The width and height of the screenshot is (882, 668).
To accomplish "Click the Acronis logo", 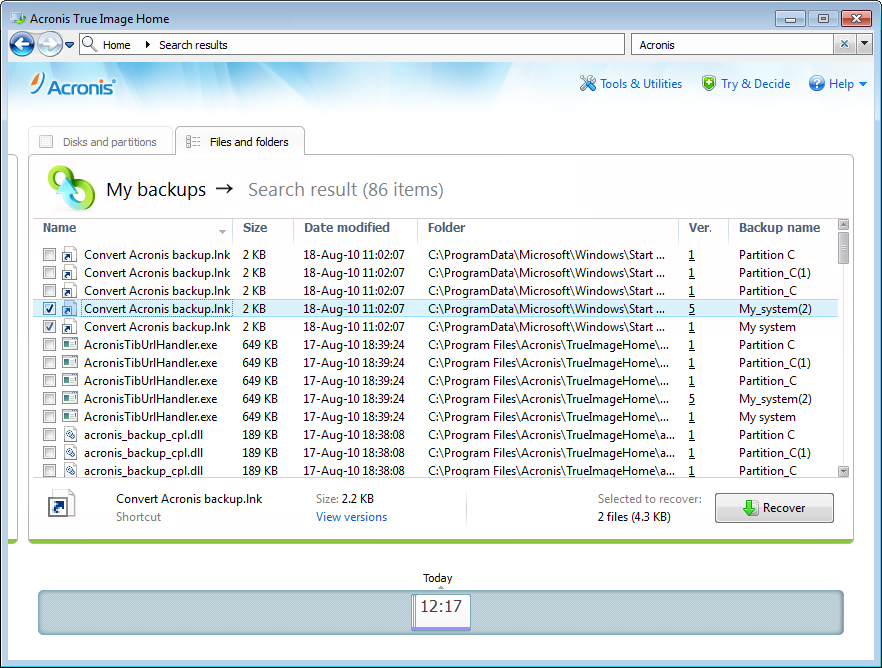I will pos(73,85).
